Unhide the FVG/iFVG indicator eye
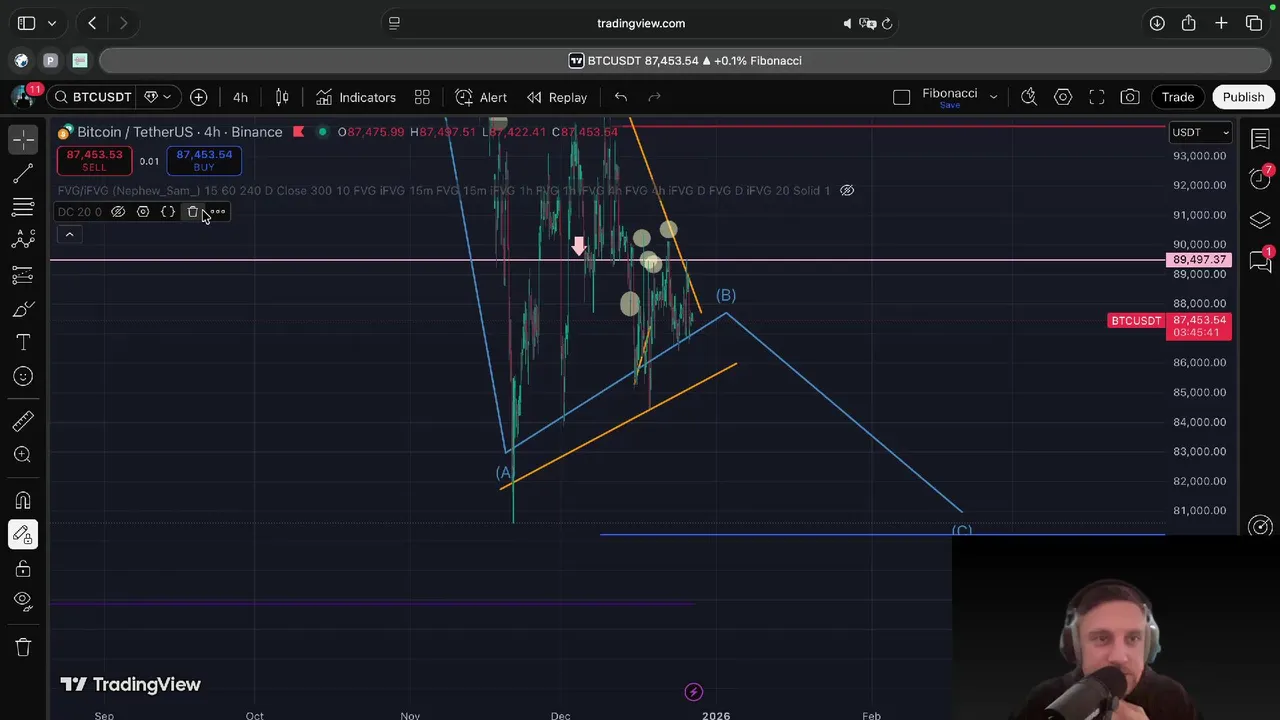This screenshot has height=720, width=1280. click(x=847, y=190)
